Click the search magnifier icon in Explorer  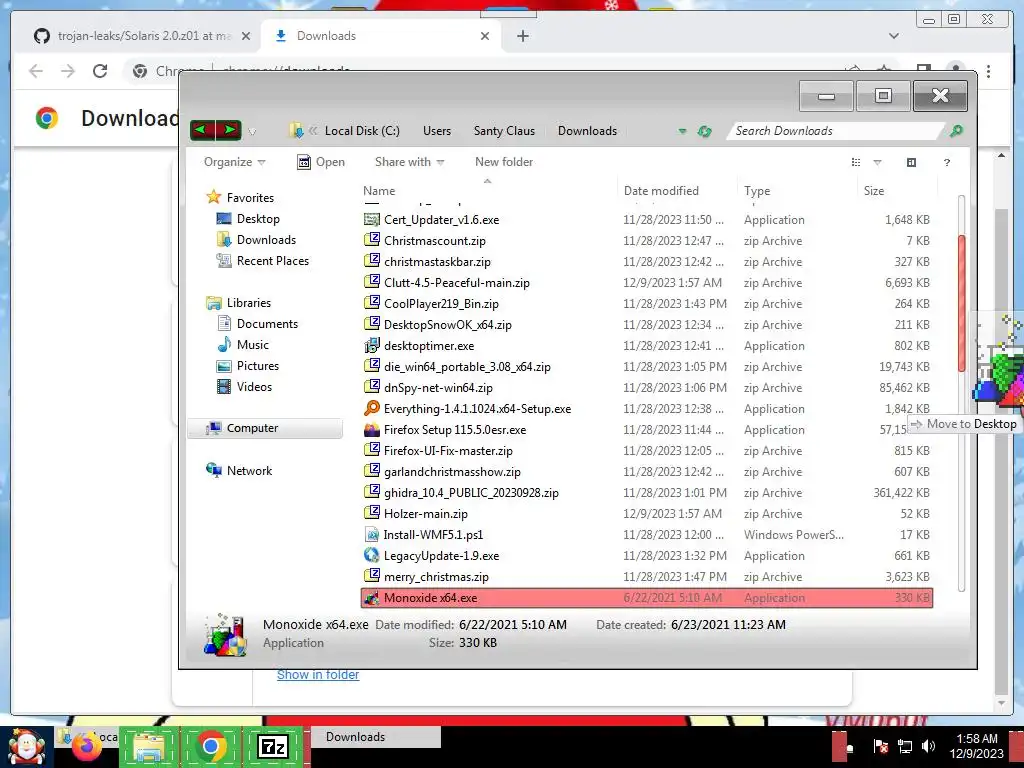pyautogui.click(x=956, y=131)
